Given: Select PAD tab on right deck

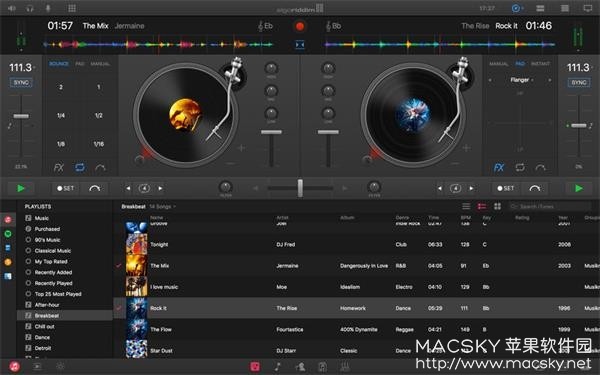Looking at the screenshot, I should [x=520, y=64].
